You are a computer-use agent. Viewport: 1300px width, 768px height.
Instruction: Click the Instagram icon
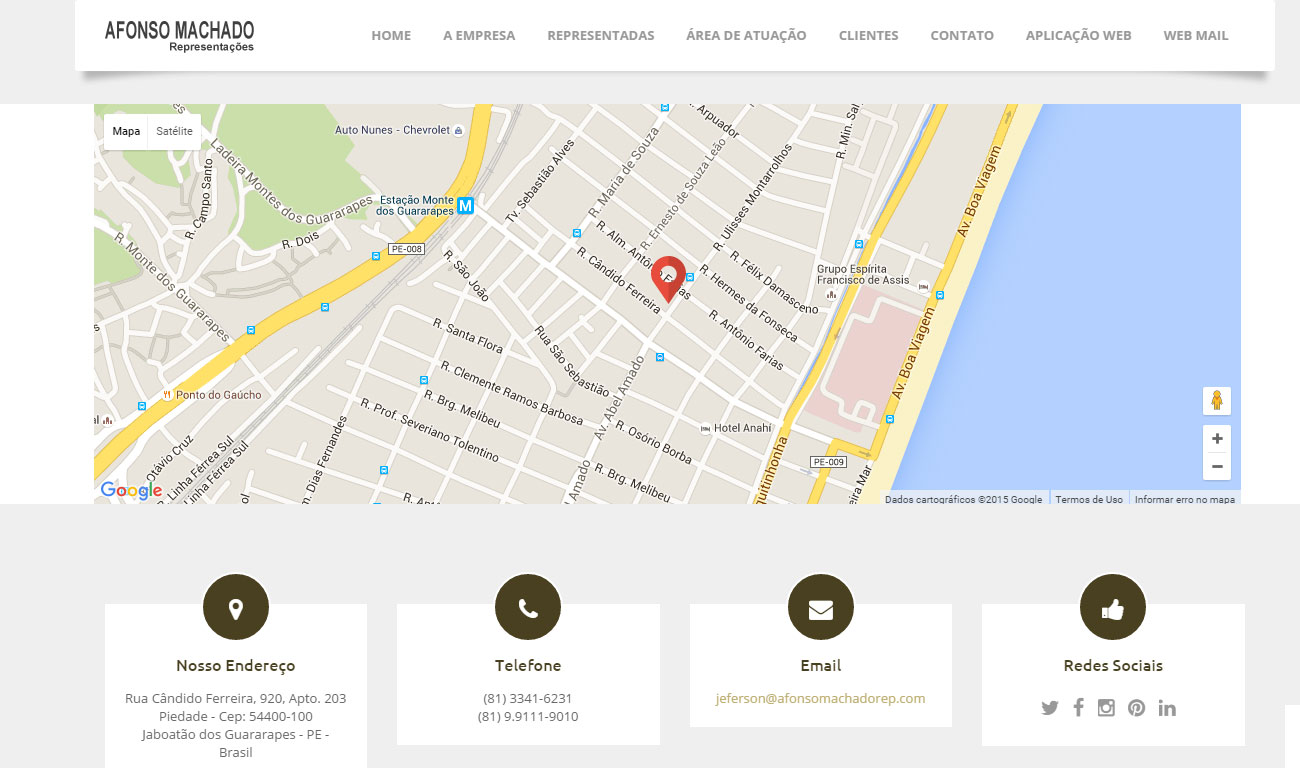1106,708
